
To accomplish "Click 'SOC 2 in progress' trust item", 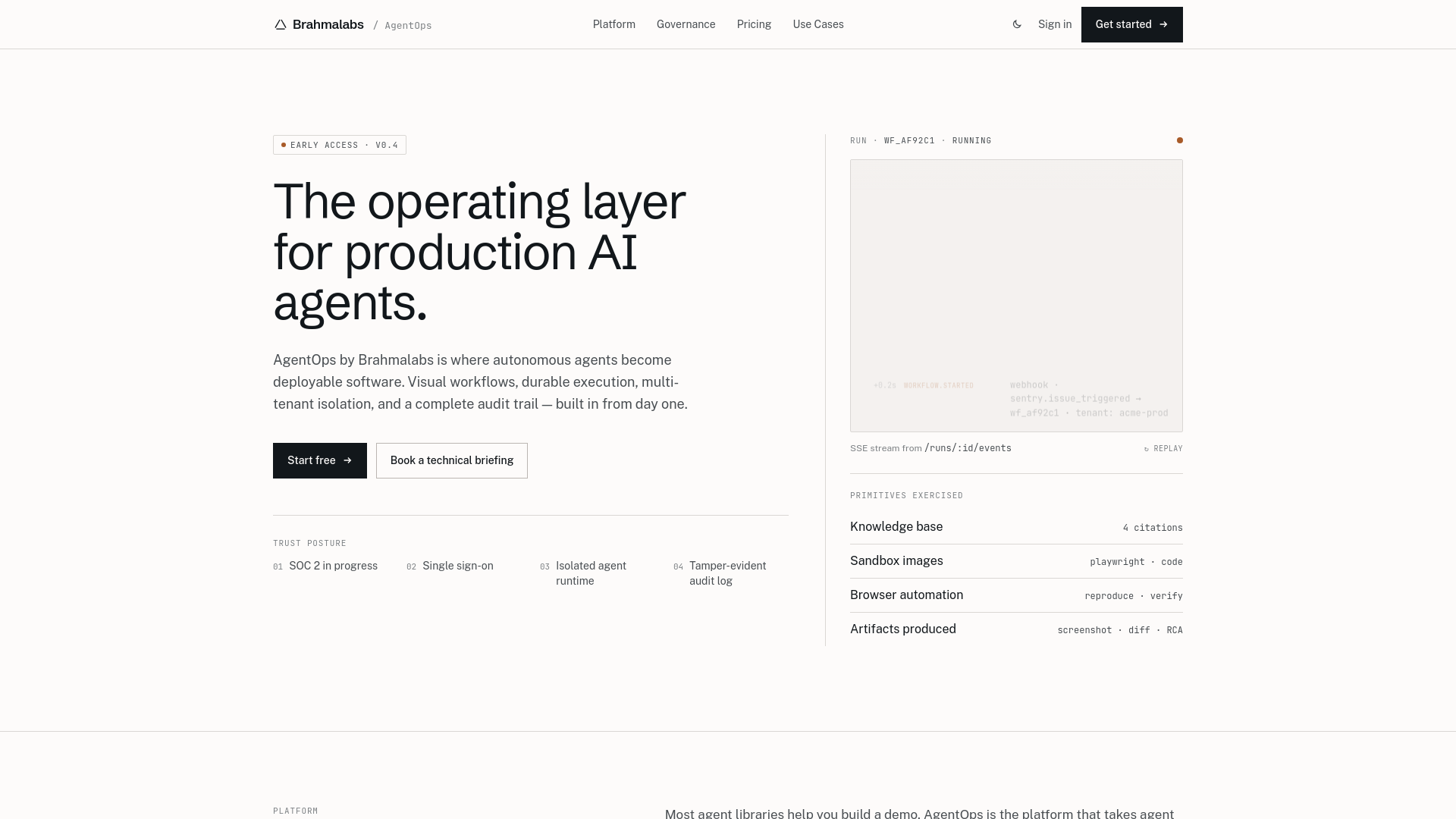I will [325, 566].
